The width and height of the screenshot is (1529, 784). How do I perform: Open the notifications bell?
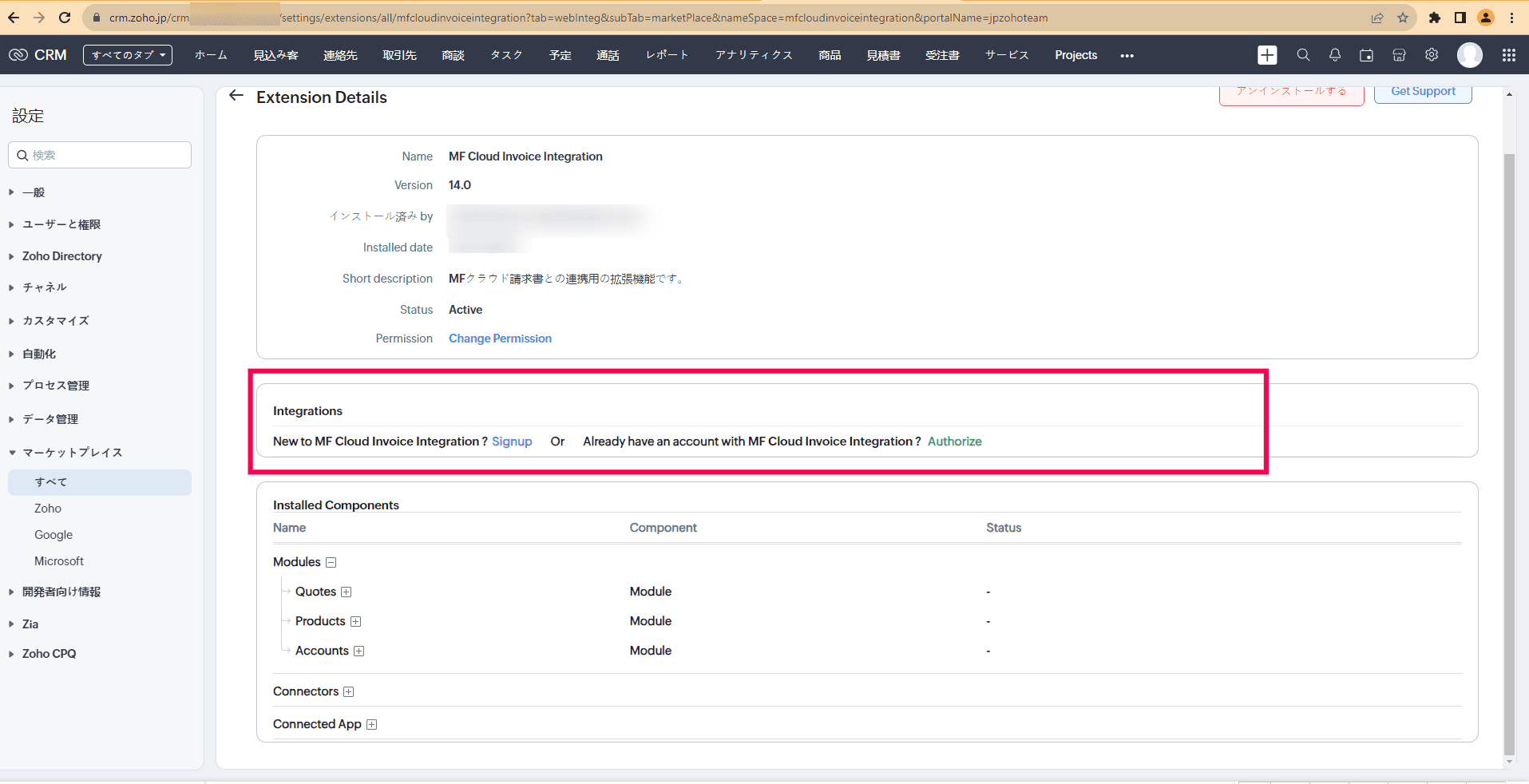coord(1335,55)
